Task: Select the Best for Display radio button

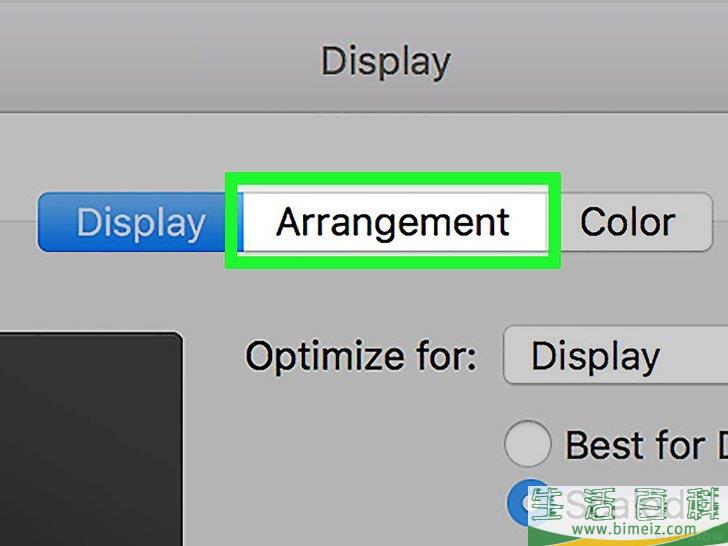Action: click(527, 443)
